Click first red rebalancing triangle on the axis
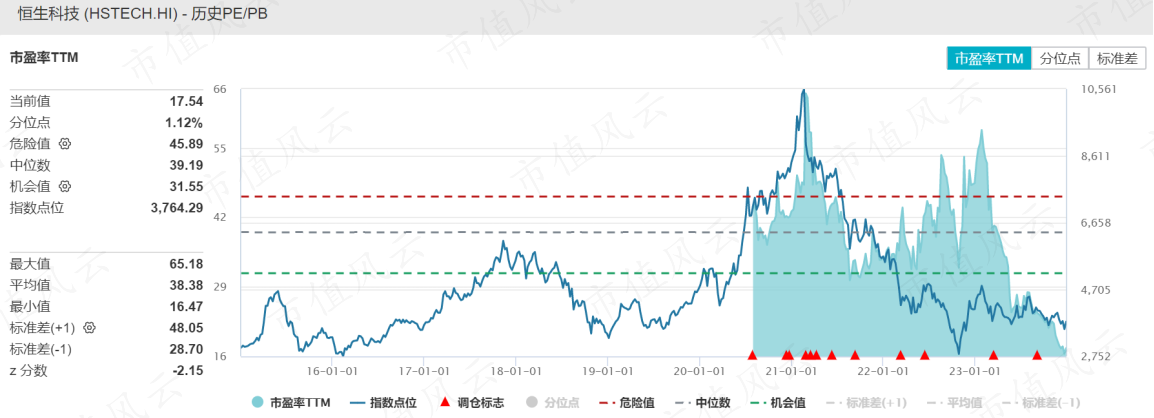Image resolution: width=1154 pixels, height=418 pixels. [751, 355]
